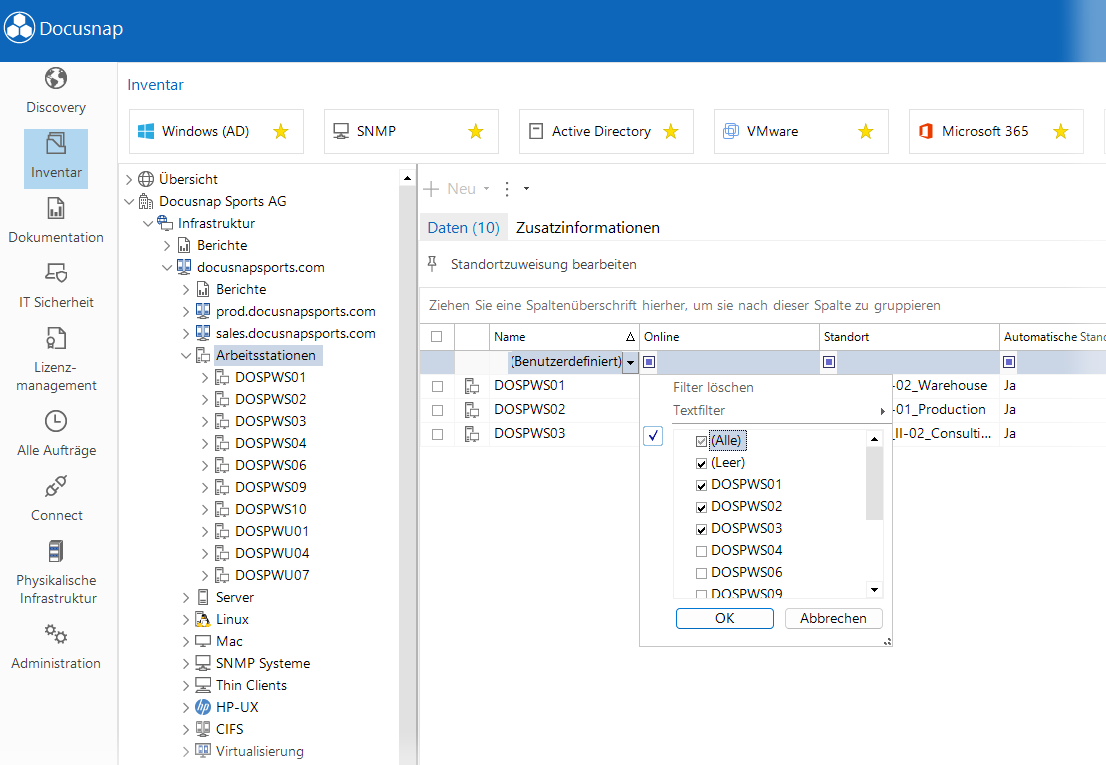This screenshot has width=1106, height=765.
Task: Confirm the filter with OK
Action: click(724, 618)
